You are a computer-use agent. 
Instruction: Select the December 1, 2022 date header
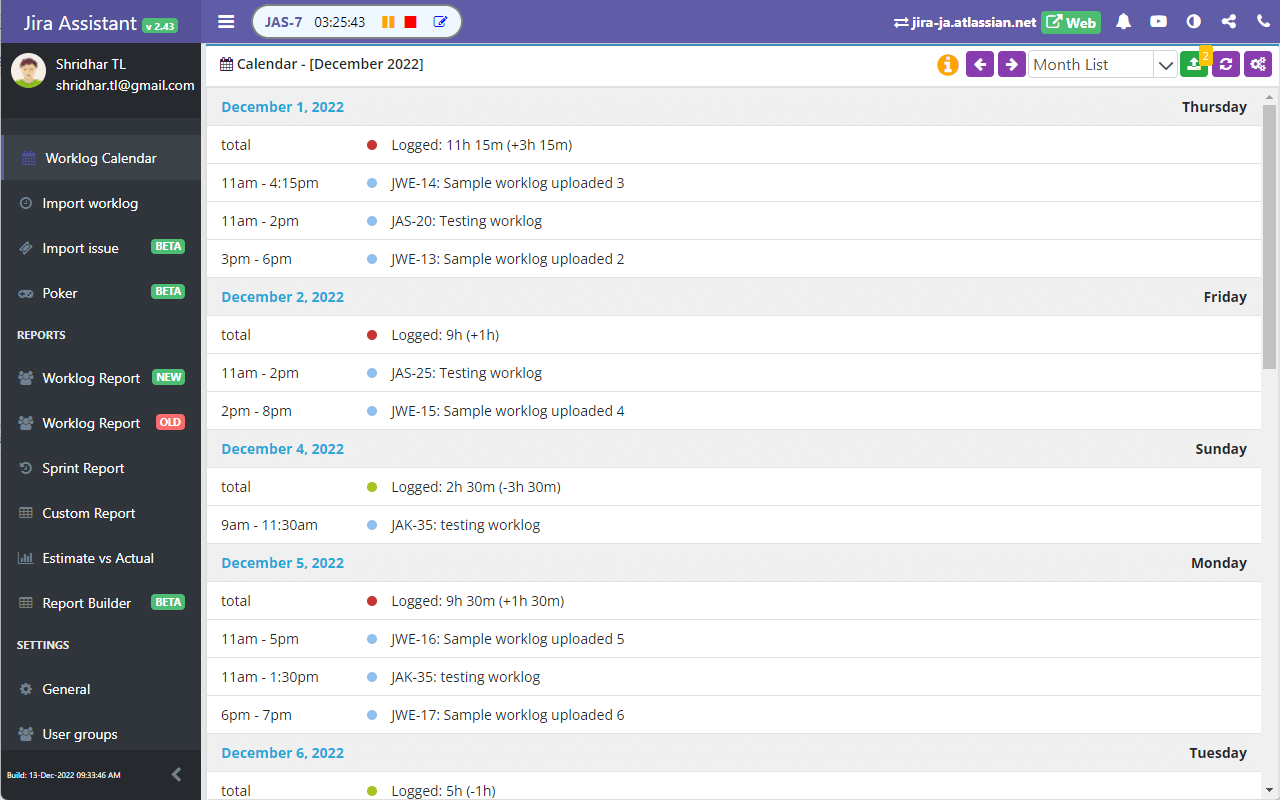(x=282, y=107)
